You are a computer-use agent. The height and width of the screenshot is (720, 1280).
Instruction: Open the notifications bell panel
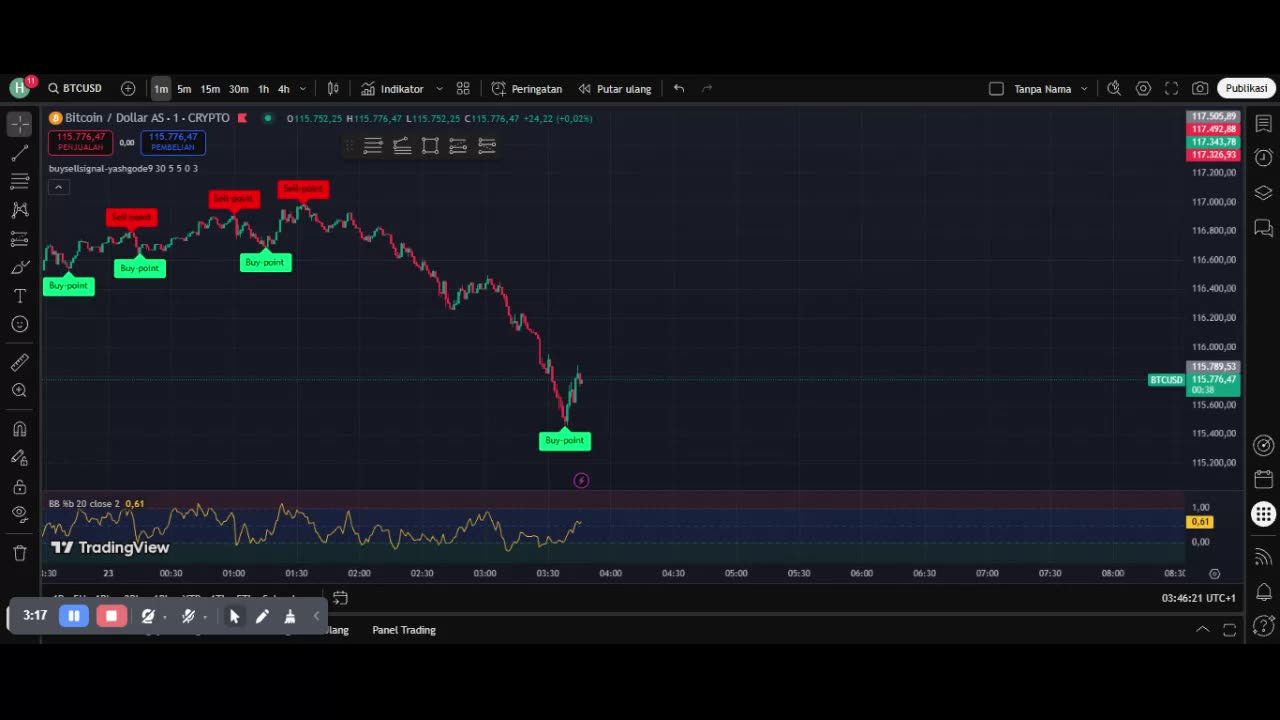point(1263,592)
